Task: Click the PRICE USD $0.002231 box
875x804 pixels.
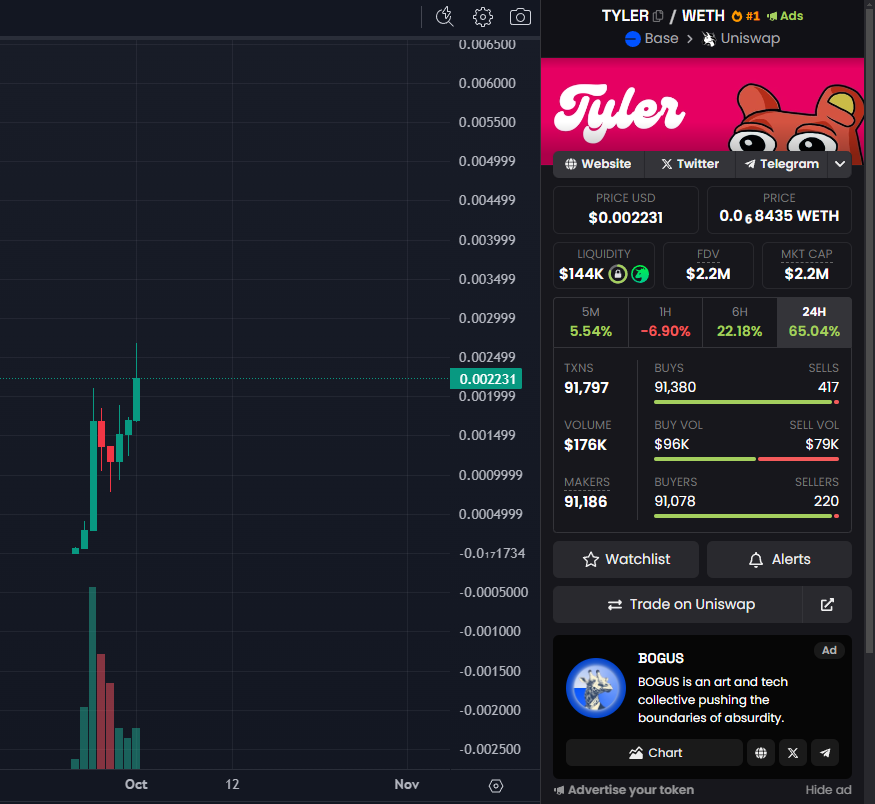Action: click(x=626, y=210)
